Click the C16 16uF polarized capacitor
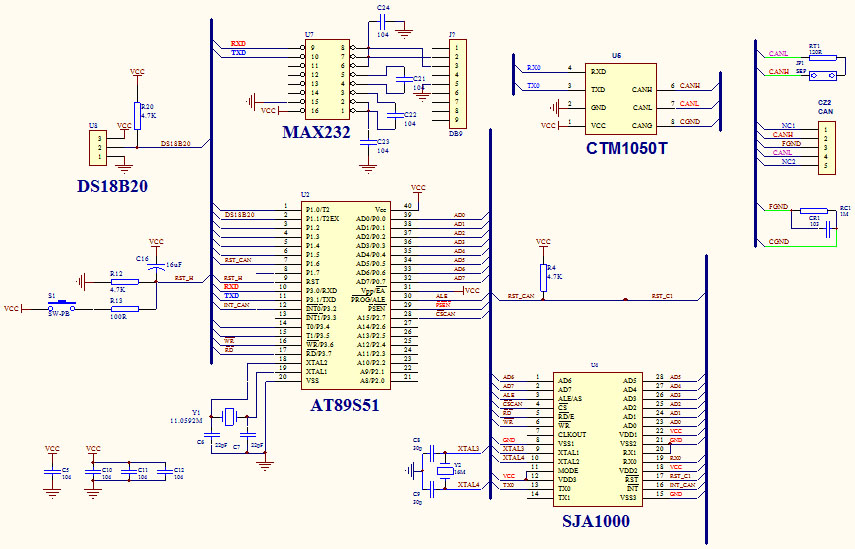This screenshot has height=549, width=855. [156, 266]
